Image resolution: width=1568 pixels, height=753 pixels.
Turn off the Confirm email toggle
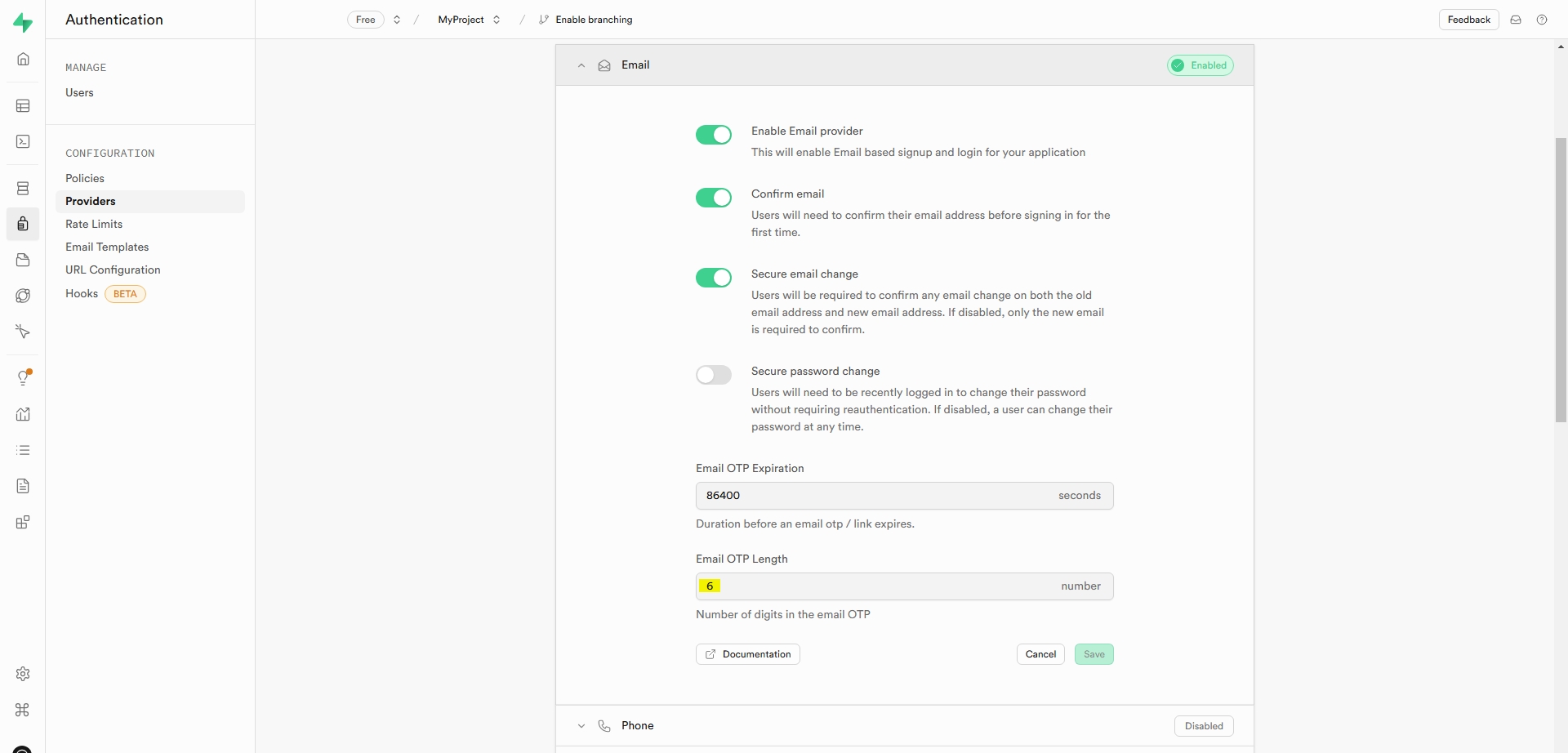click(713, 198)
